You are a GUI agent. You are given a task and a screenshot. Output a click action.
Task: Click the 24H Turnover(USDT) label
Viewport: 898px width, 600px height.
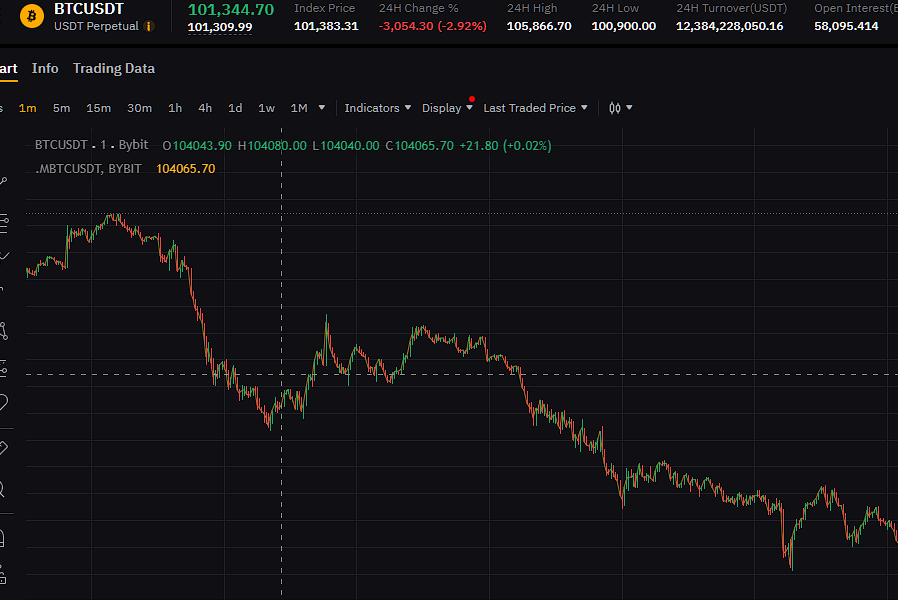732,8
